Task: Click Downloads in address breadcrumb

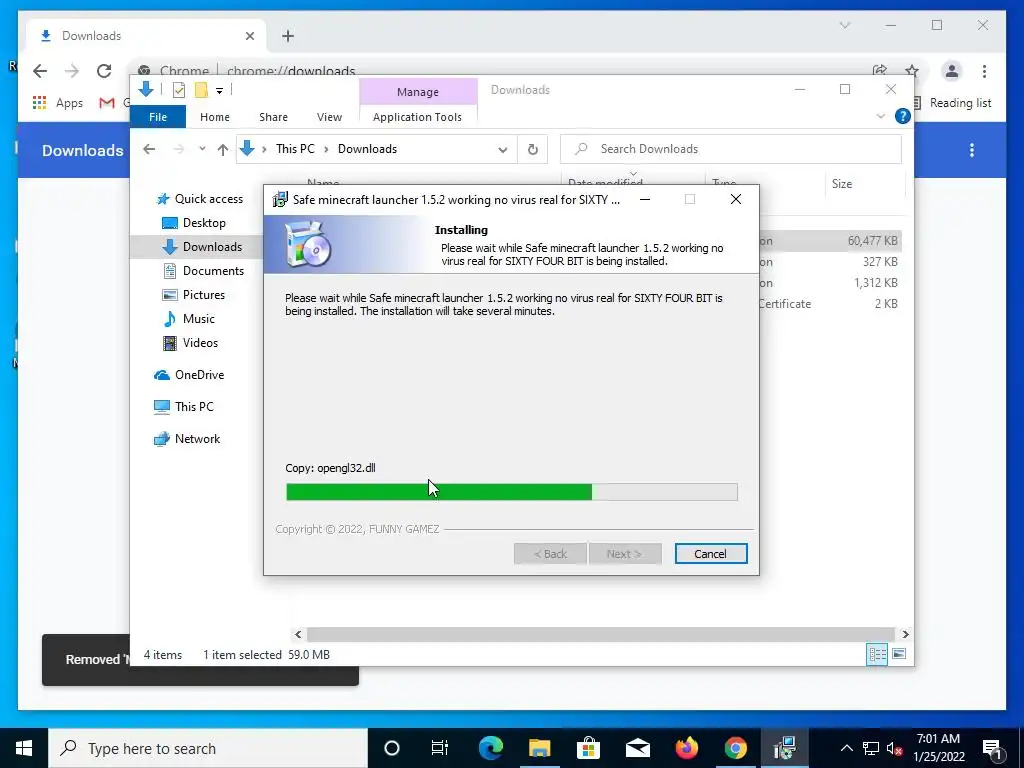Action: 367,149
